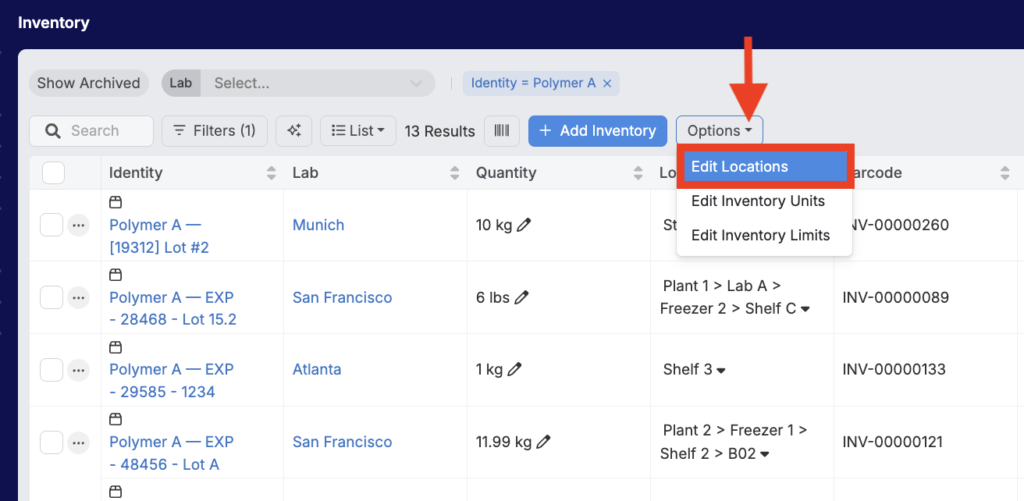Open San Francisco lab link in Lot 15.2 row
This screenshot has height=501, width=1024.
(342, 298)
